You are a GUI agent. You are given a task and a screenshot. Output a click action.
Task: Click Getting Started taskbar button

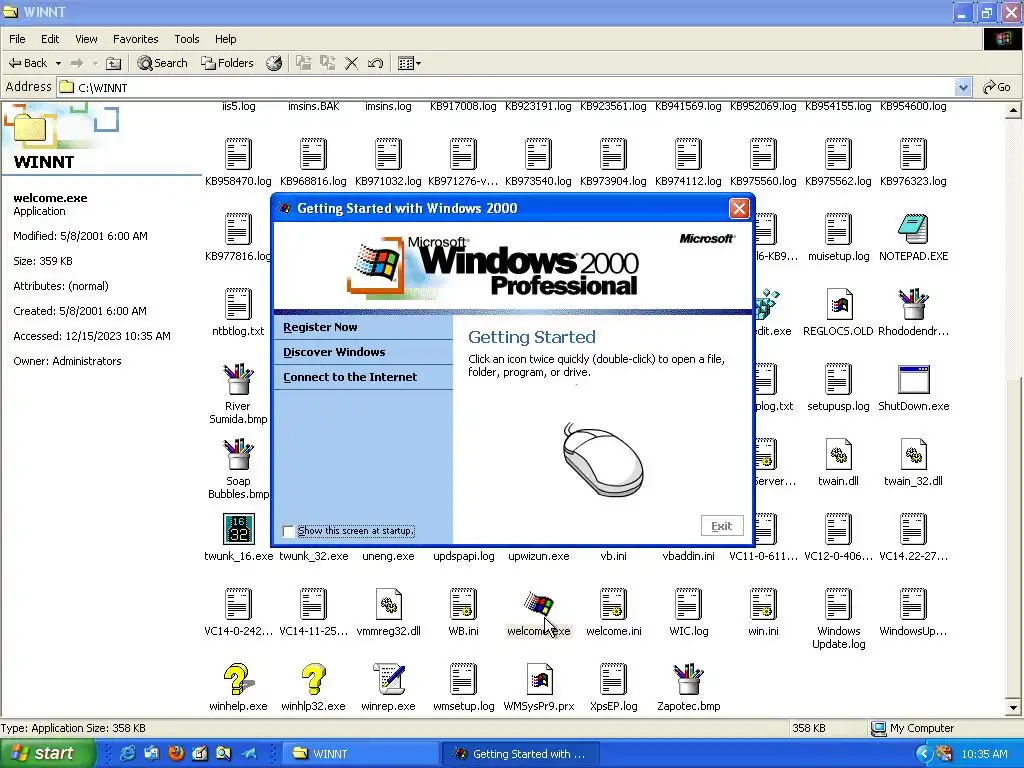tap(520, 754)
